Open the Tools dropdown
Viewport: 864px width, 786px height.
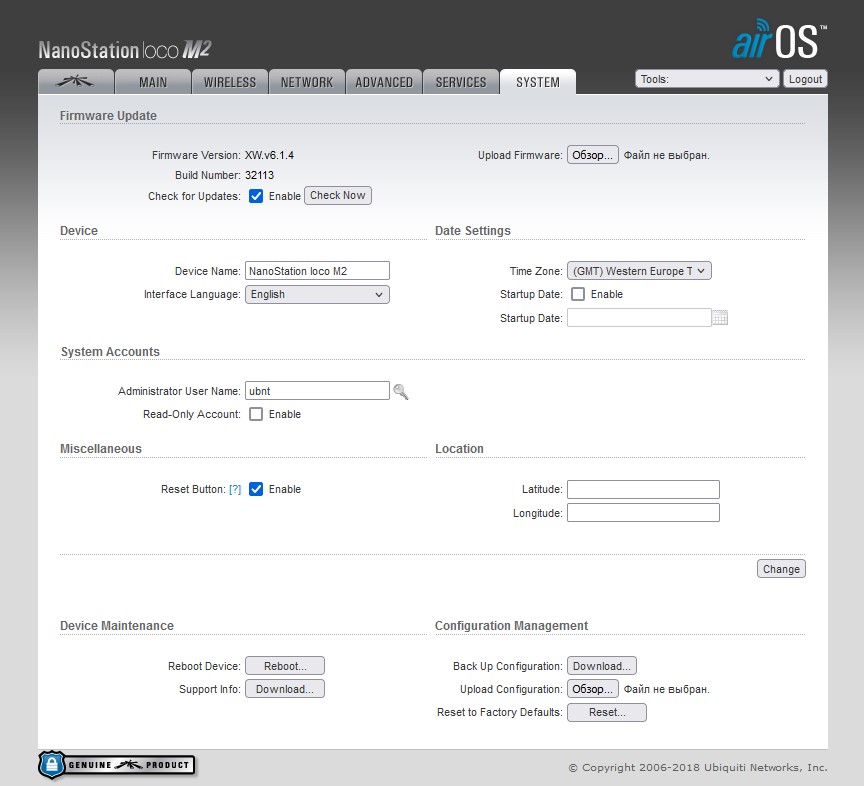tap(706, 79)
